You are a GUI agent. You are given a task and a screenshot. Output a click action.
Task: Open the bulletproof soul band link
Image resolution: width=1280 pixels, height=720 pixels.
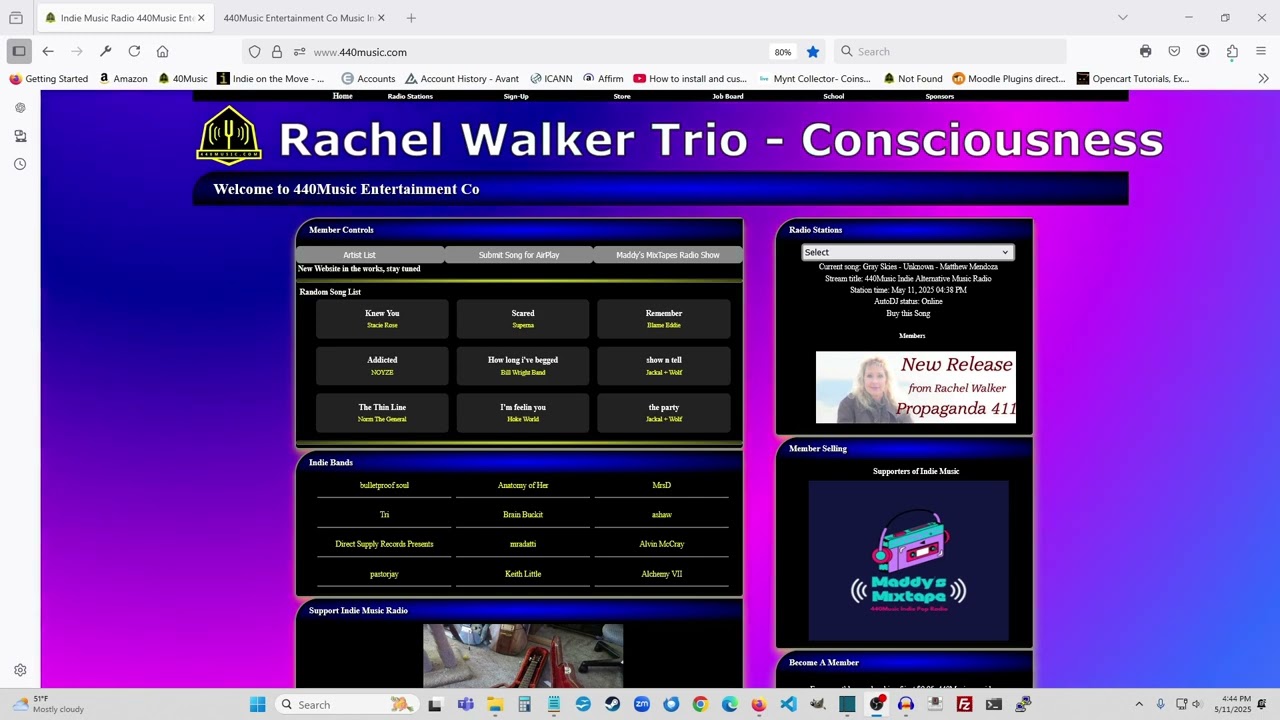pyautogui.click(x=384, y=485)
